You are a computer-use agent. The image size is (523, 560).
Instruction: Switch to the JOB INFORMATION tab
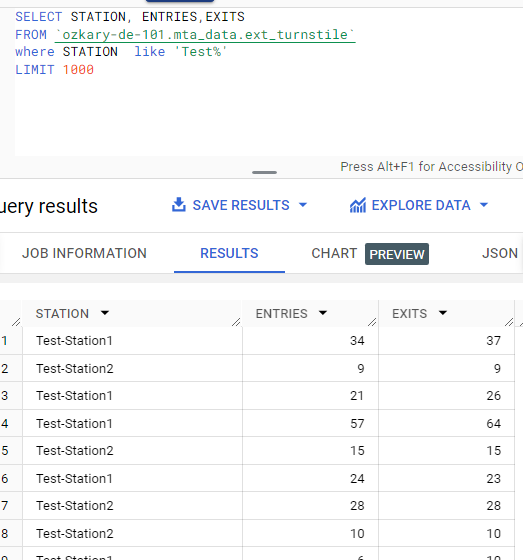click(x=84, y=253)
